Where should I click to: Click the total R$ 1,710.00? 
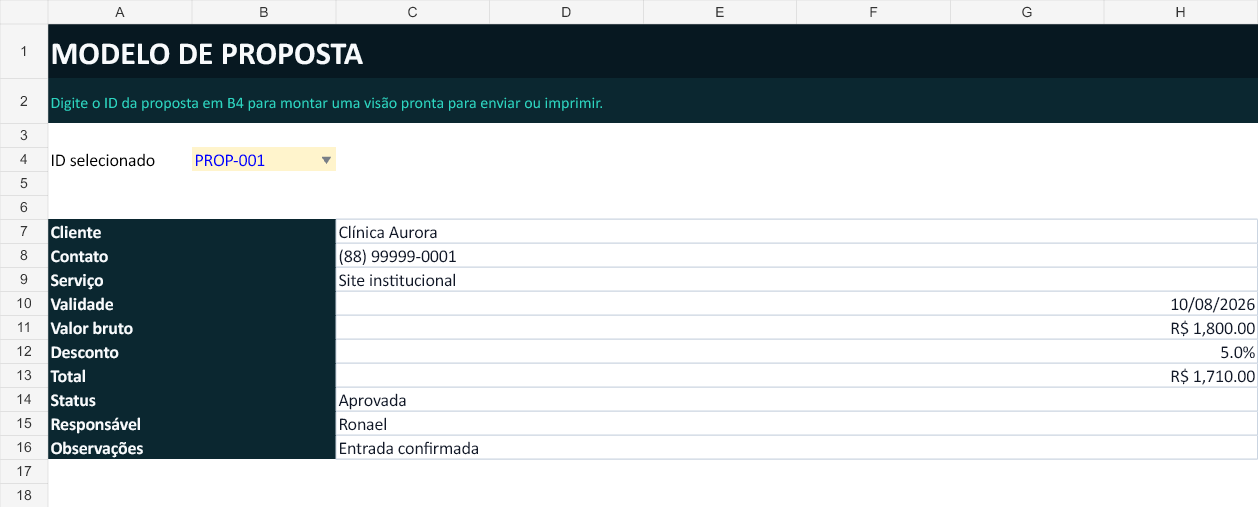(x=1212, y=376)
